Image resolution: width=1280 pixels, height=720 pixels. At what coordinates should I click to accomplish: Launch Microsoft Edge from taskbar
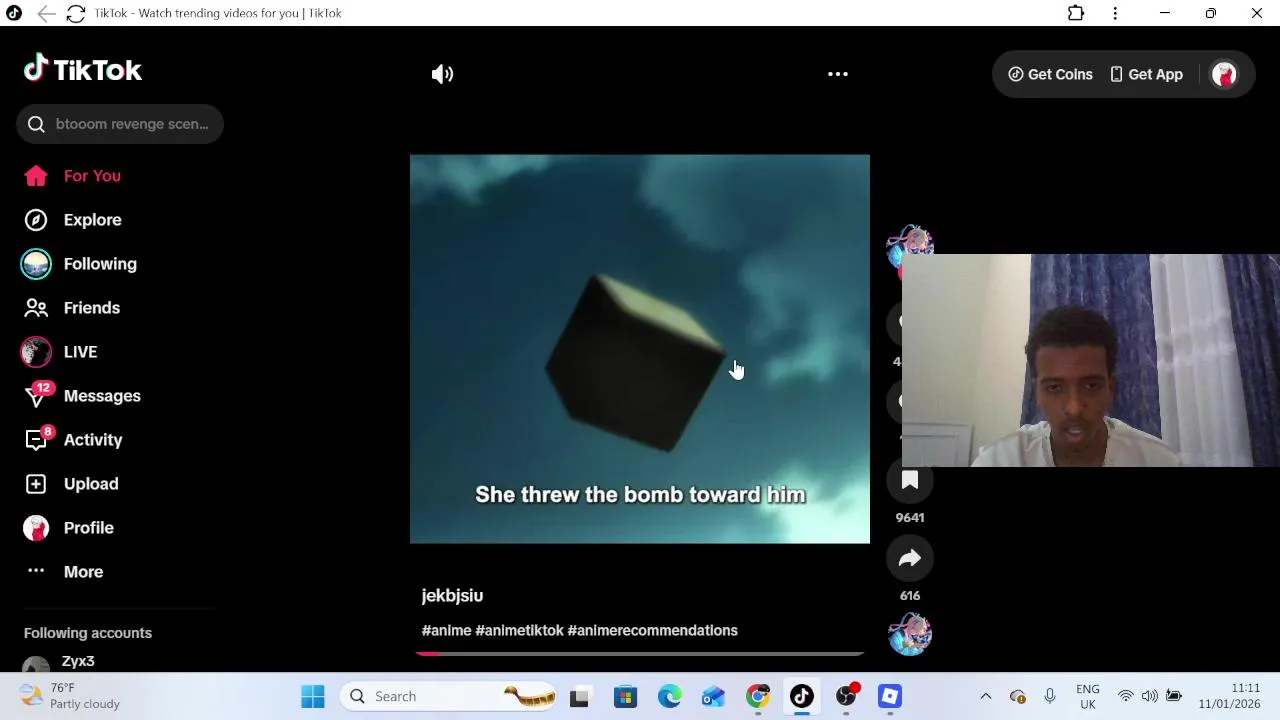tap(669, 696)
